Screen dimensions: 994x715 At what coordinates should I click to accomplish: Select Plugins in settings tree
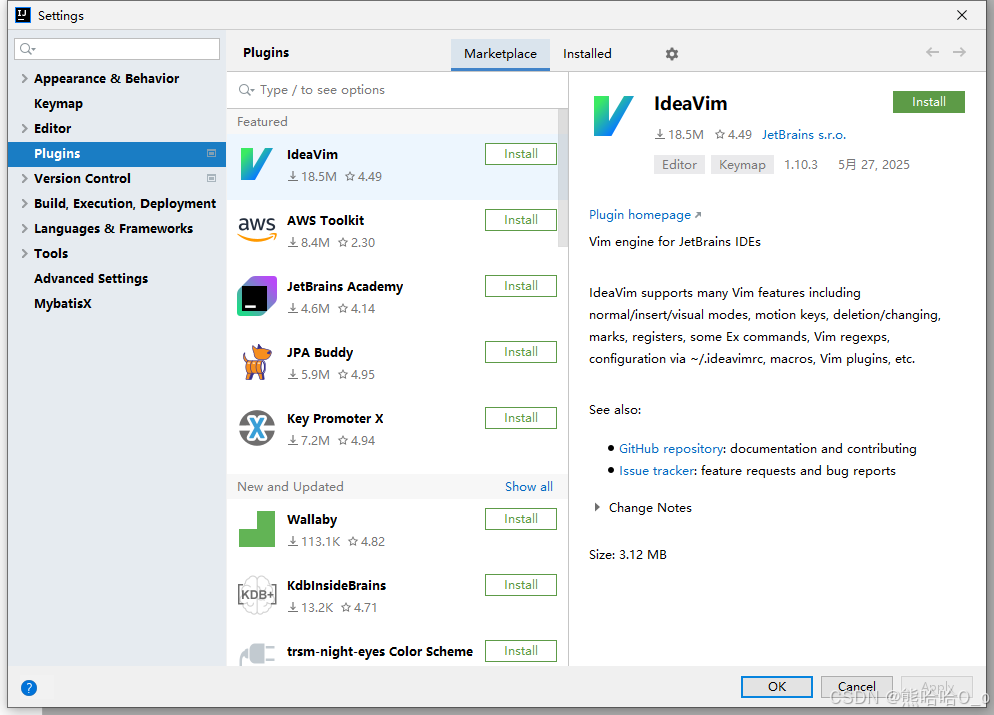pos(117,154)
